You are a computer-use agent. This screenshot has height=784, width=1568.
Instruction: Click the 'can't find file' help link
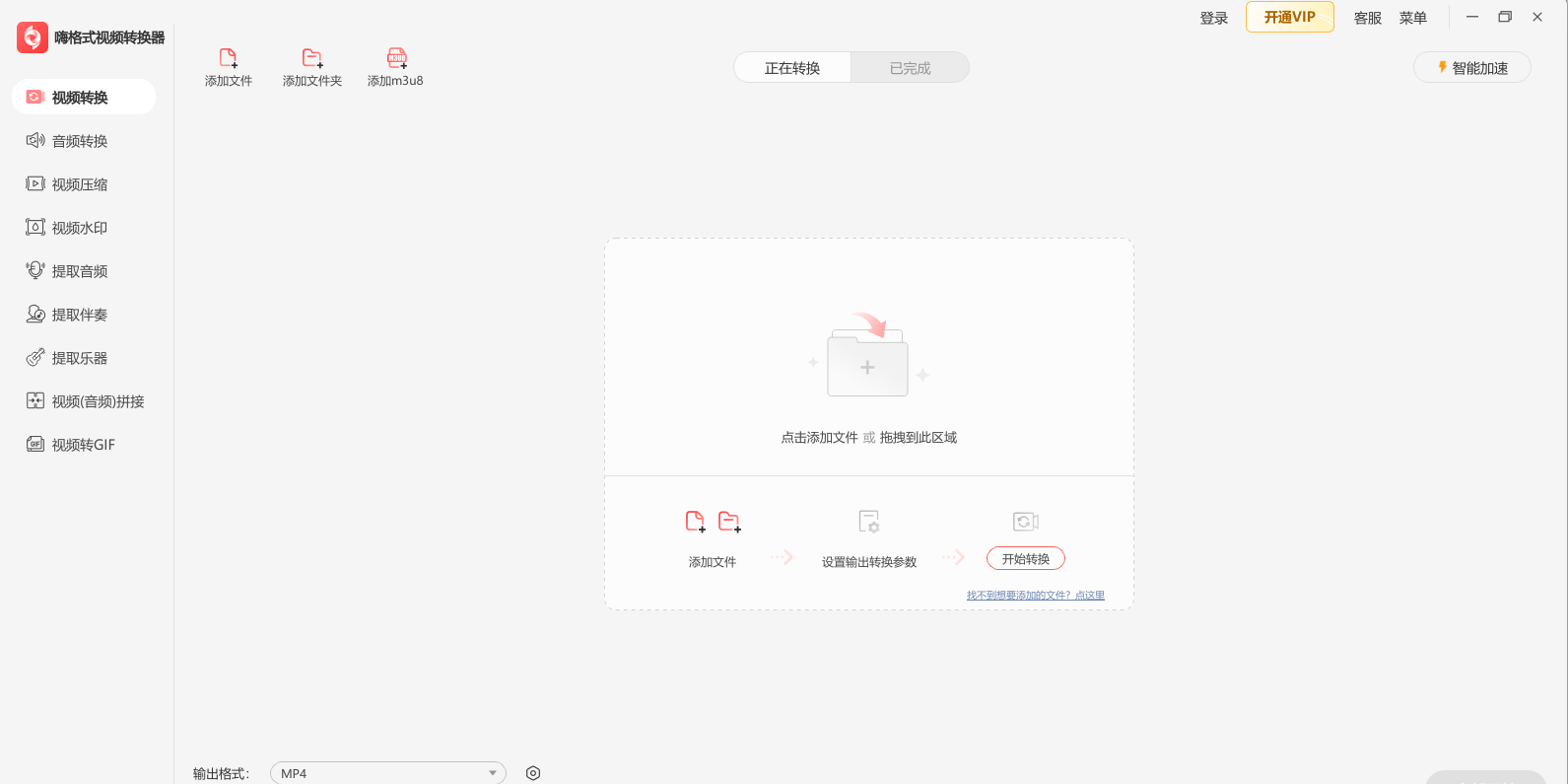coord(1035,596)
